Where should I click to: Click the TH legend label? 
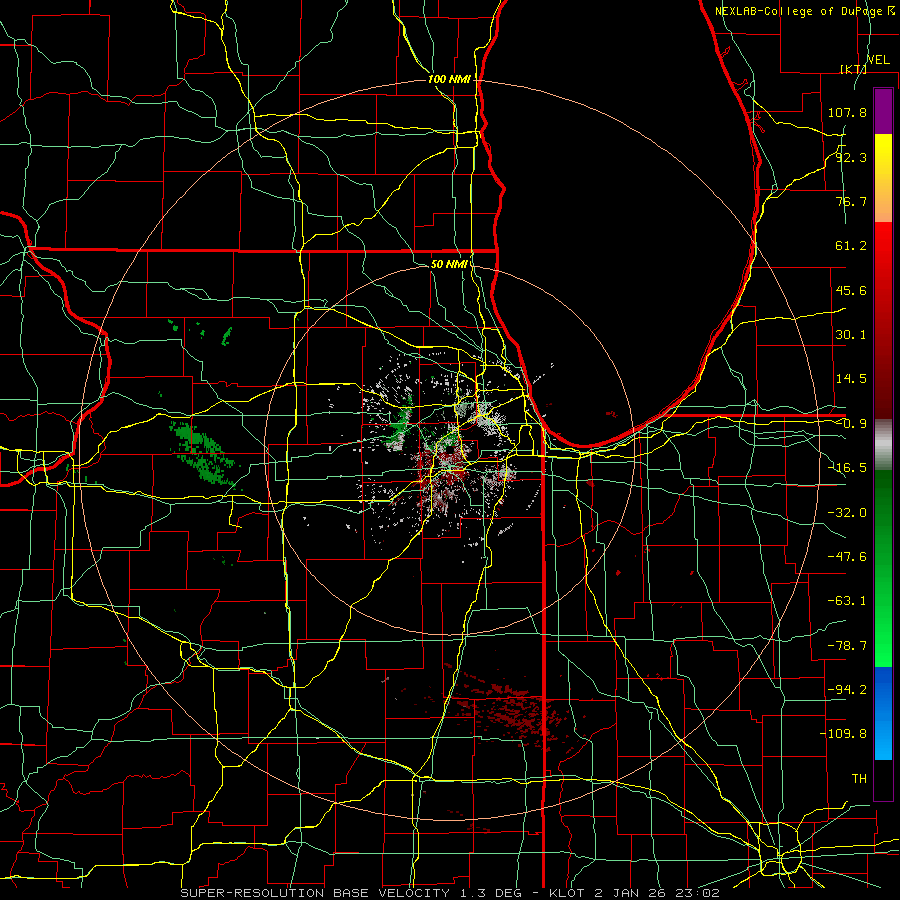pos(859,778)
